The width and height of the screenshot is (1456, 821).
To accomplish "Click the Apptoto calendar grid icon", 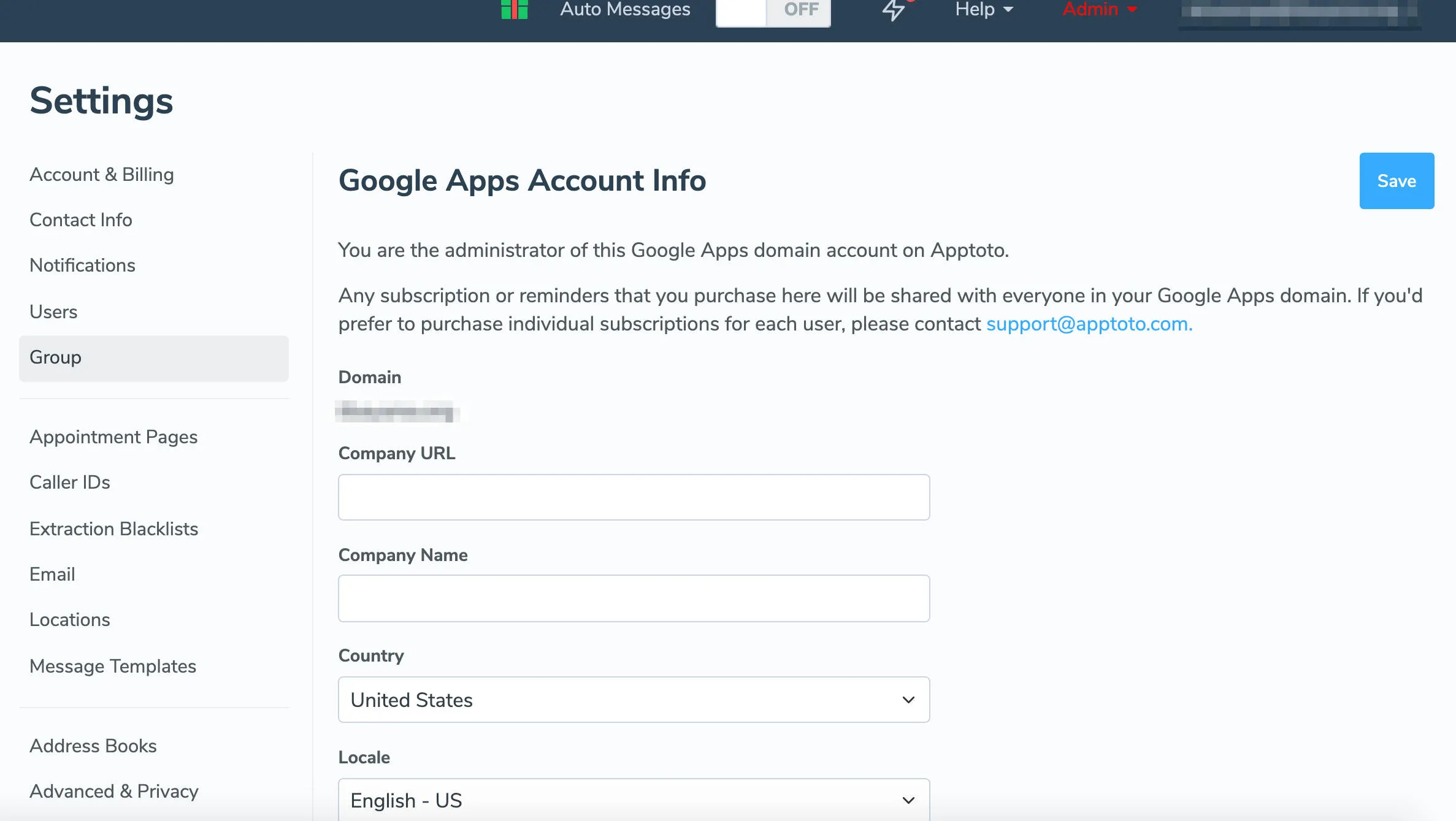I will click(514, 9).
